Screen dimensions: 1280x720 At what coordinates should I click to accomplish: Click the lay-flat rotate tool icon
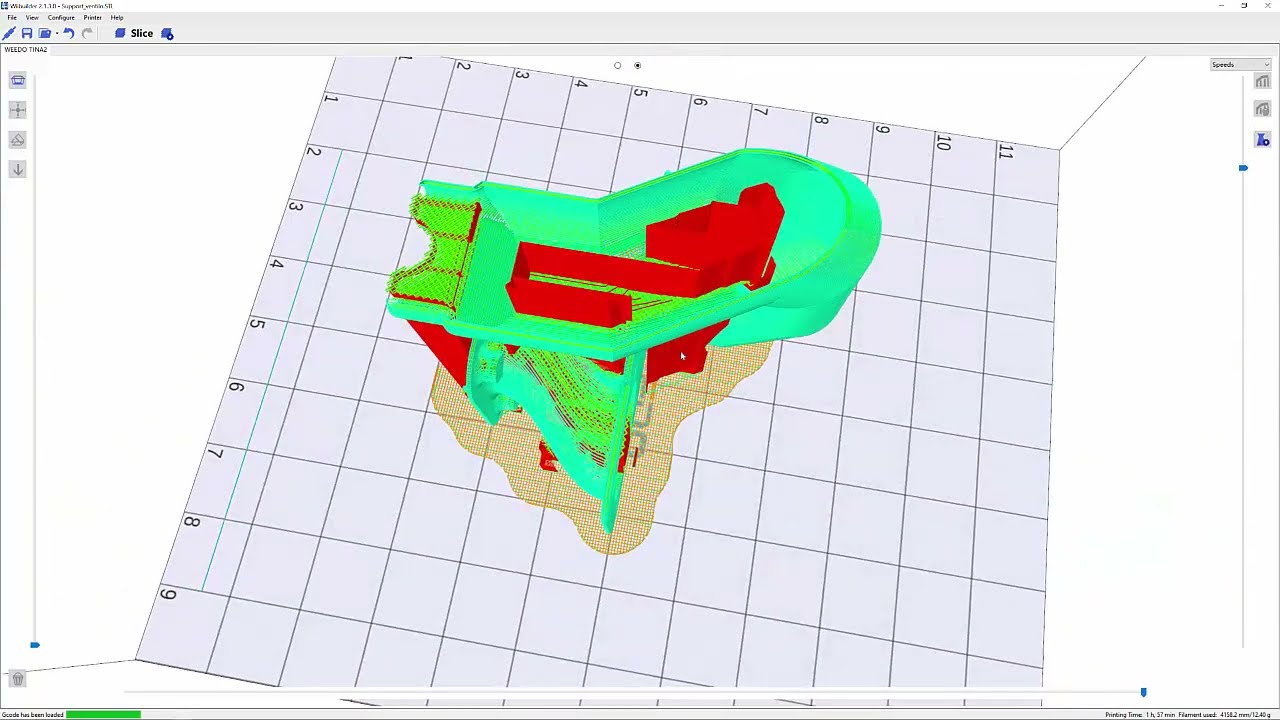(18, 140)
